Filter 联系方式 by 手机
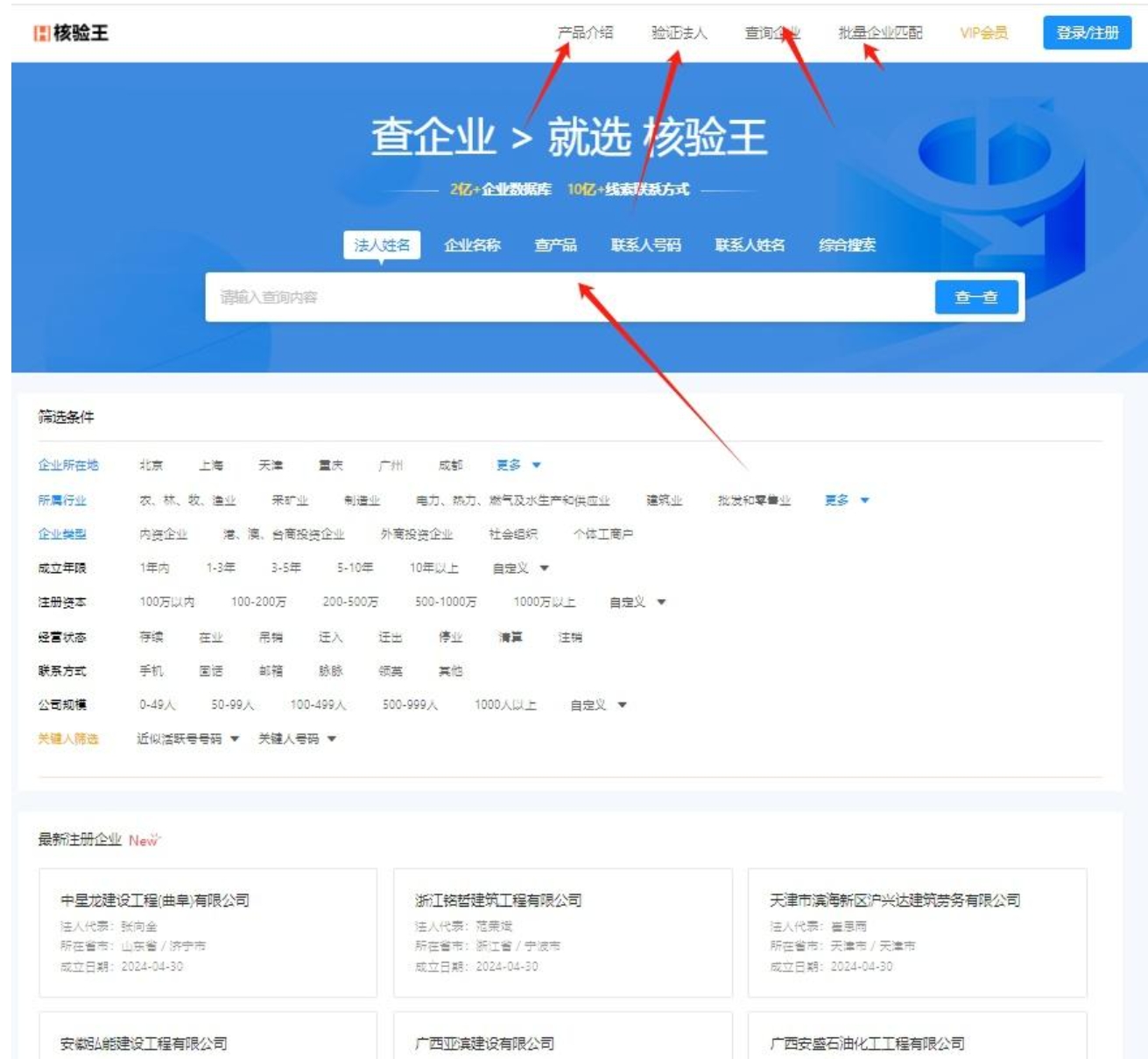The height and width of the screenshot is (1059, 1148). click(151, 672)
